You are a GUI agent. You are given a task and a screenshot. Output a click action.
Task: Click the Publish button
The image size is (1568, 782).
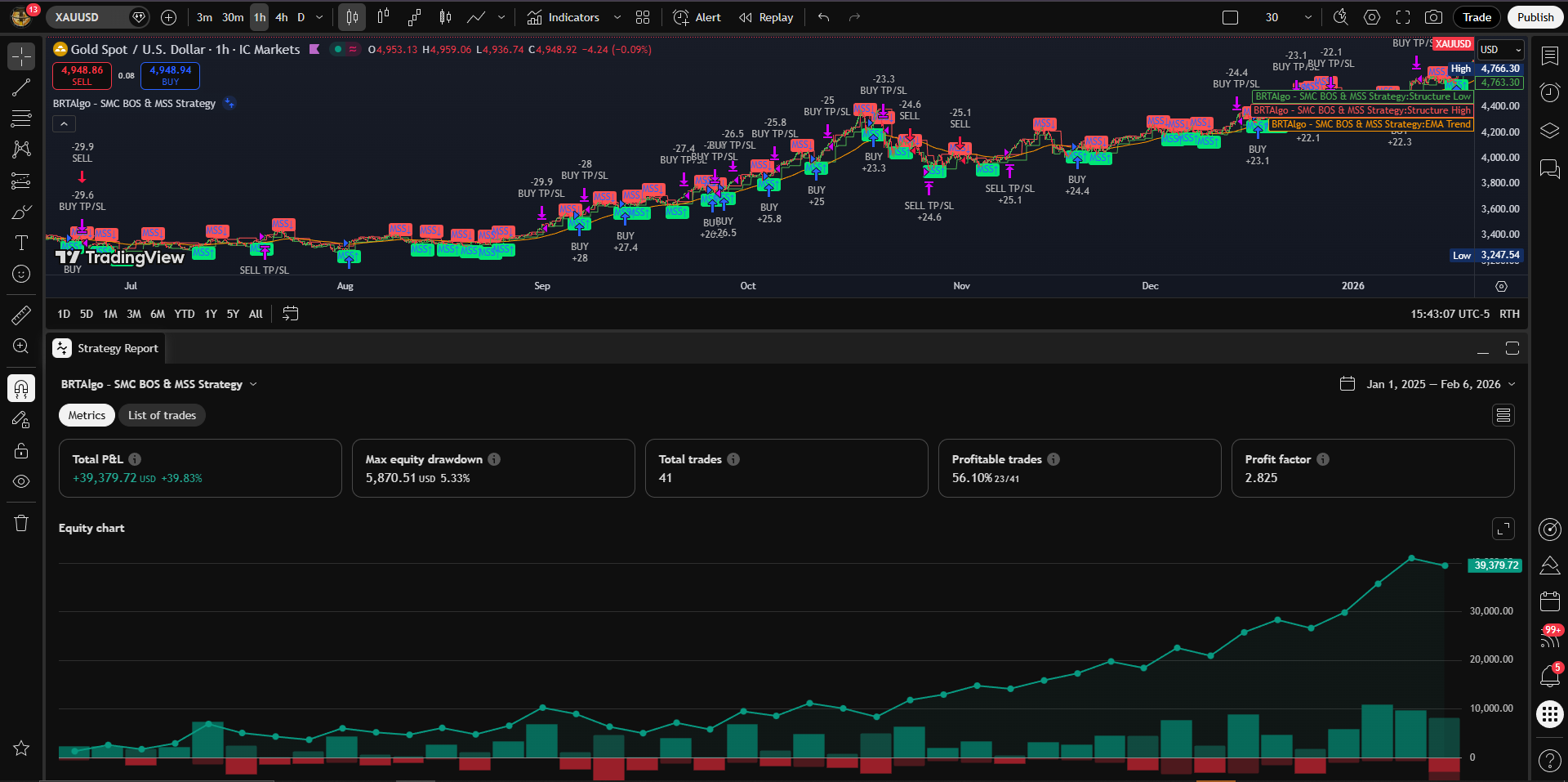[x=1535, y=17]
